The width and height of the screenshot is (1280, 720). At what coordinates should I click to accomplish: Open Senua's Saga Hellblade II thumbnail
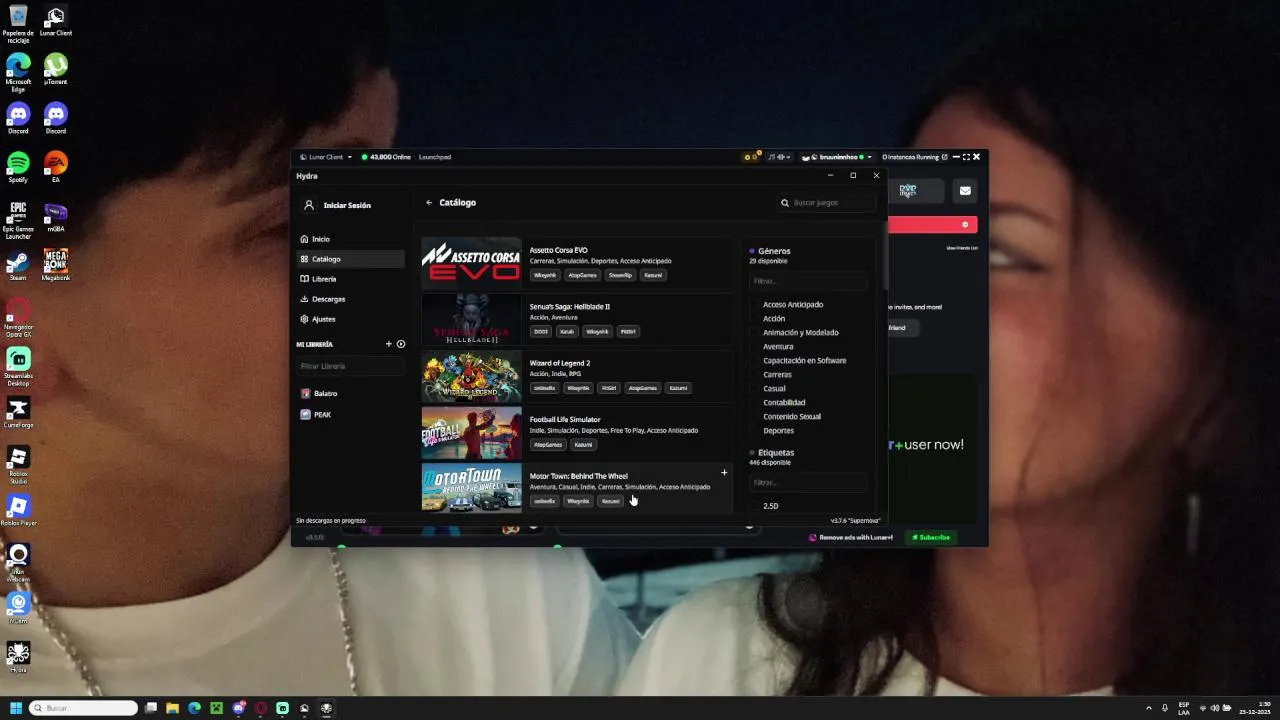(x=471, y=320)
